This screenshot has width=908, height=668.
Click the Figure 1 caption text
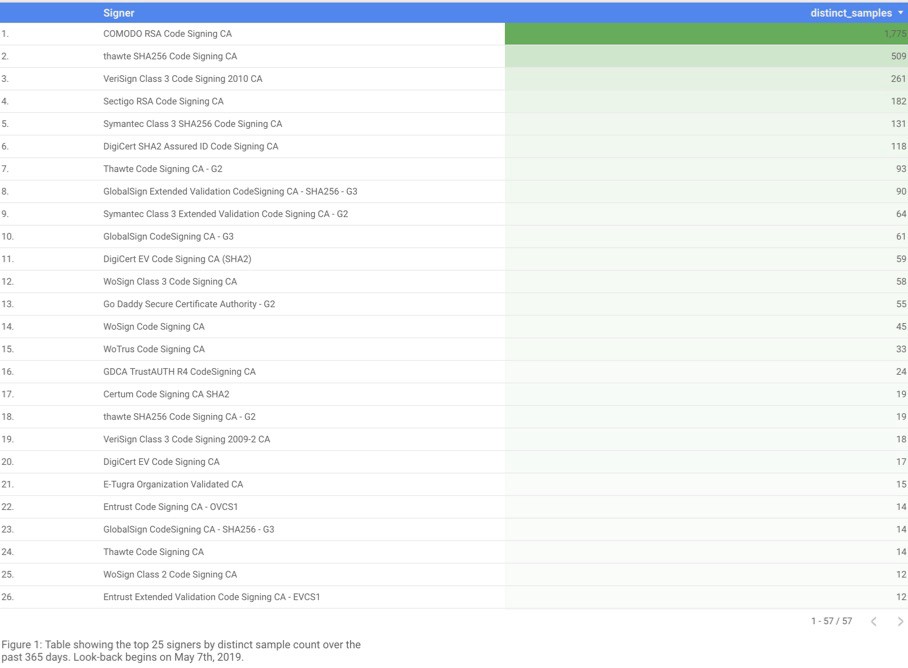[x=180, y=651]
